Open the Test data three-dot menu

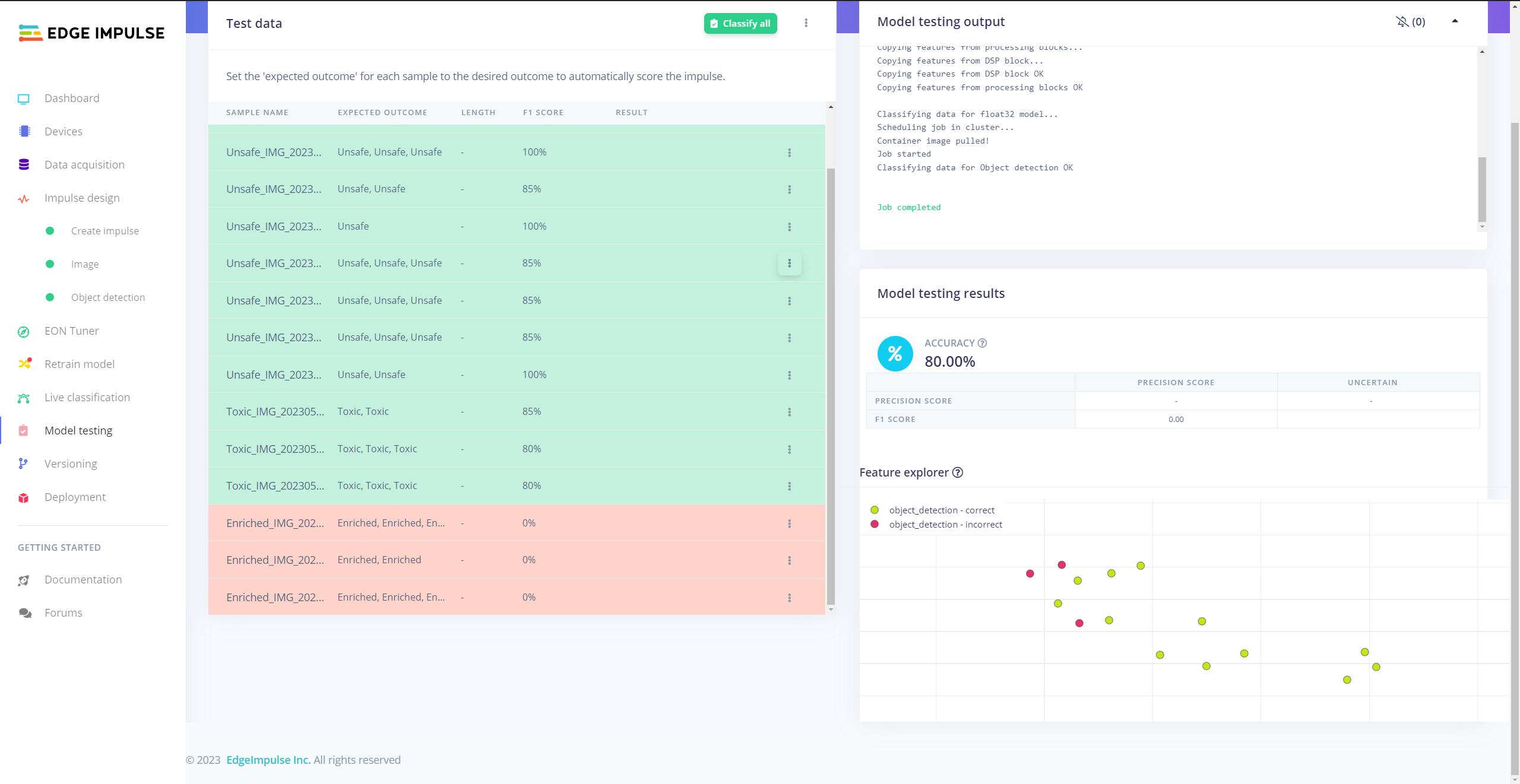pyautogui.click(x=806, y=23)
